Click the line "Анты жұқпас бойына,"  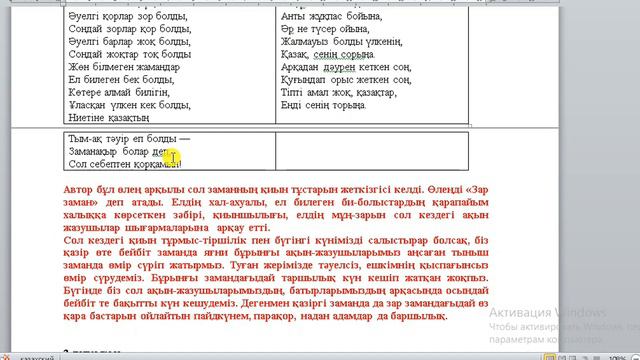[x=331, y=16]
